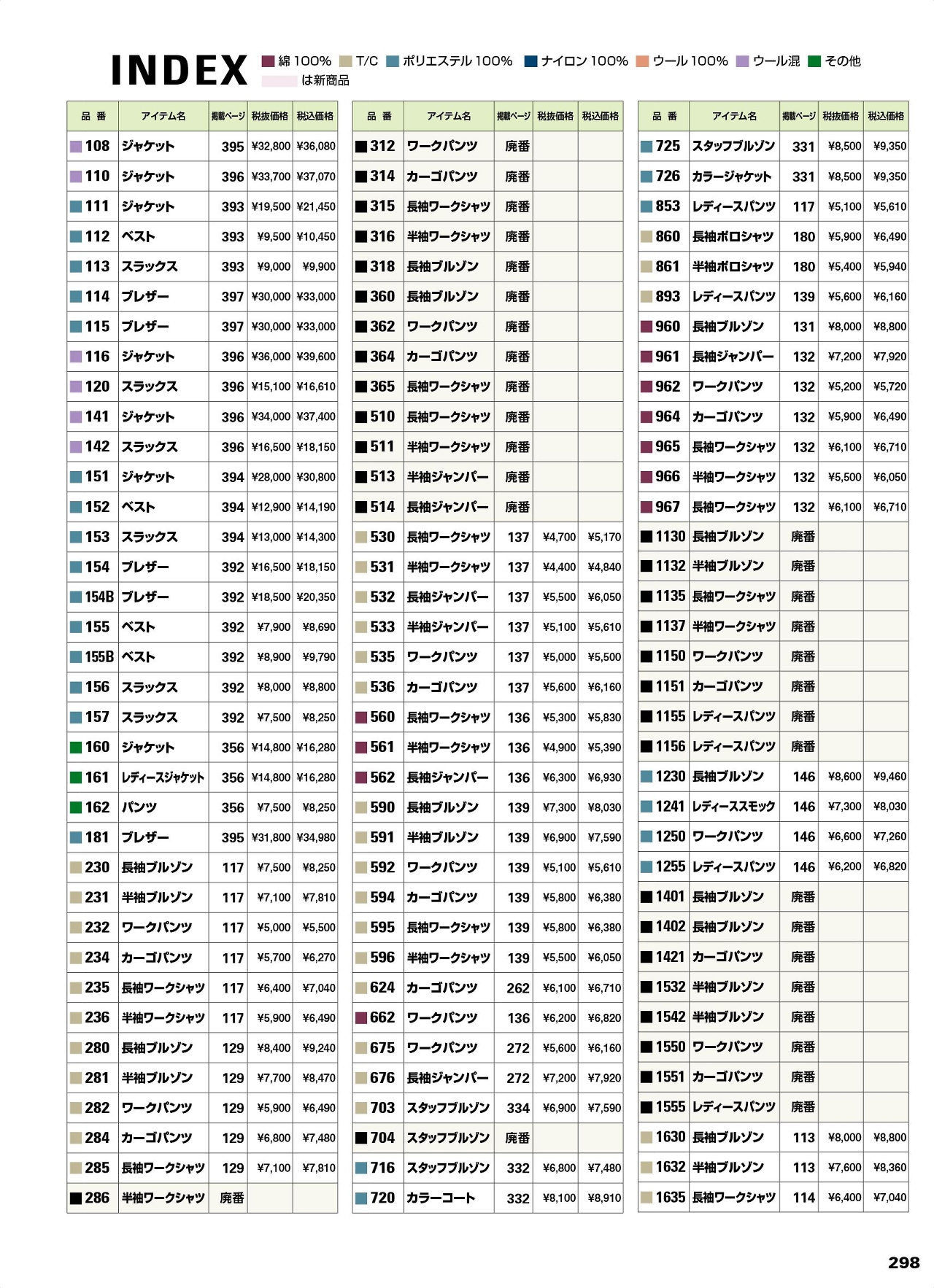Image resolution: width=934 pixels, height=1288 pixels.
Task: Select item 725 スタッフブルゾン name
Action: click(x=733, y=146)
